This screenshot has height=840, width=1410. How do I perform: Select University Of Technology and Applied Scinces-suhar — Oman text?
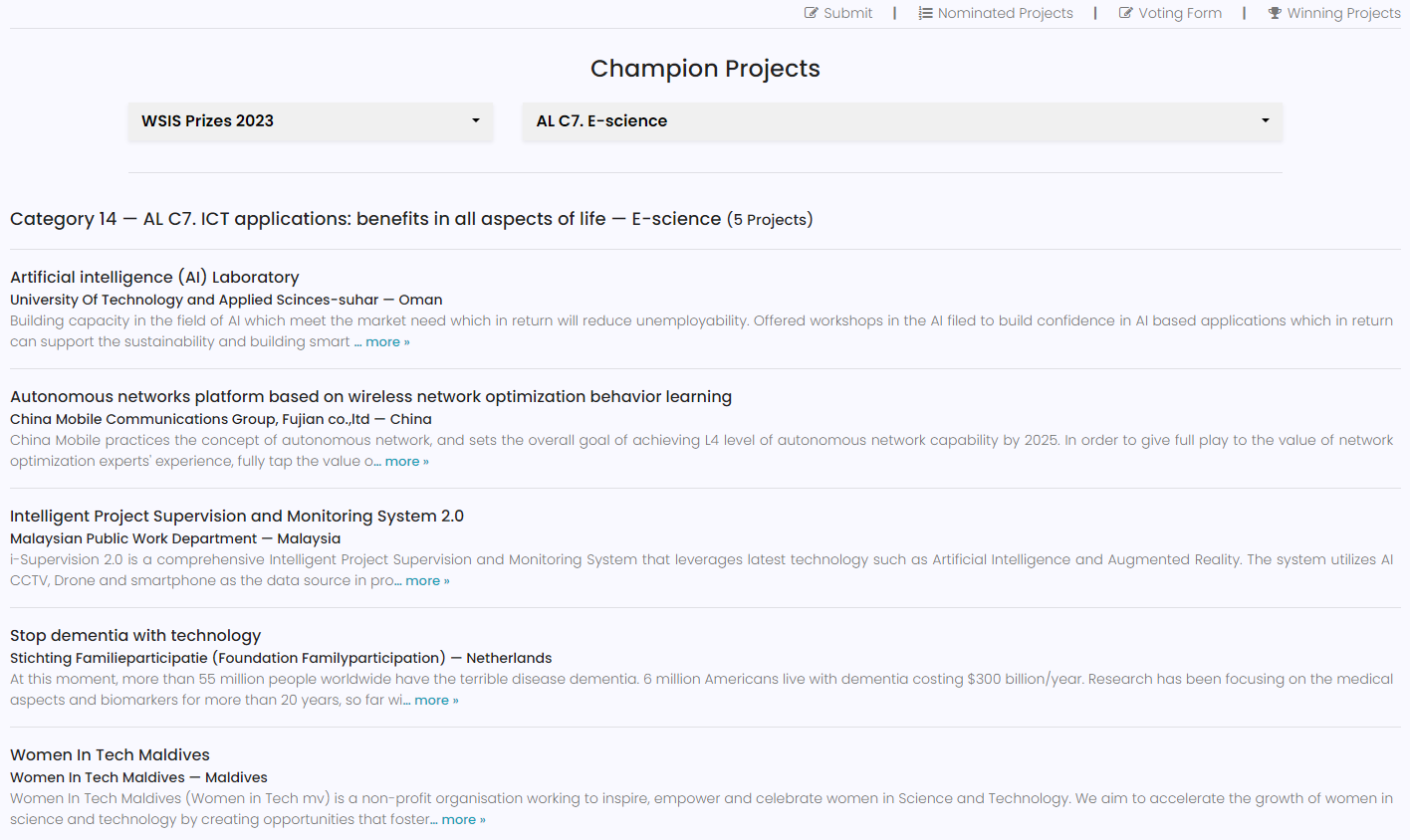pos(226,300)
